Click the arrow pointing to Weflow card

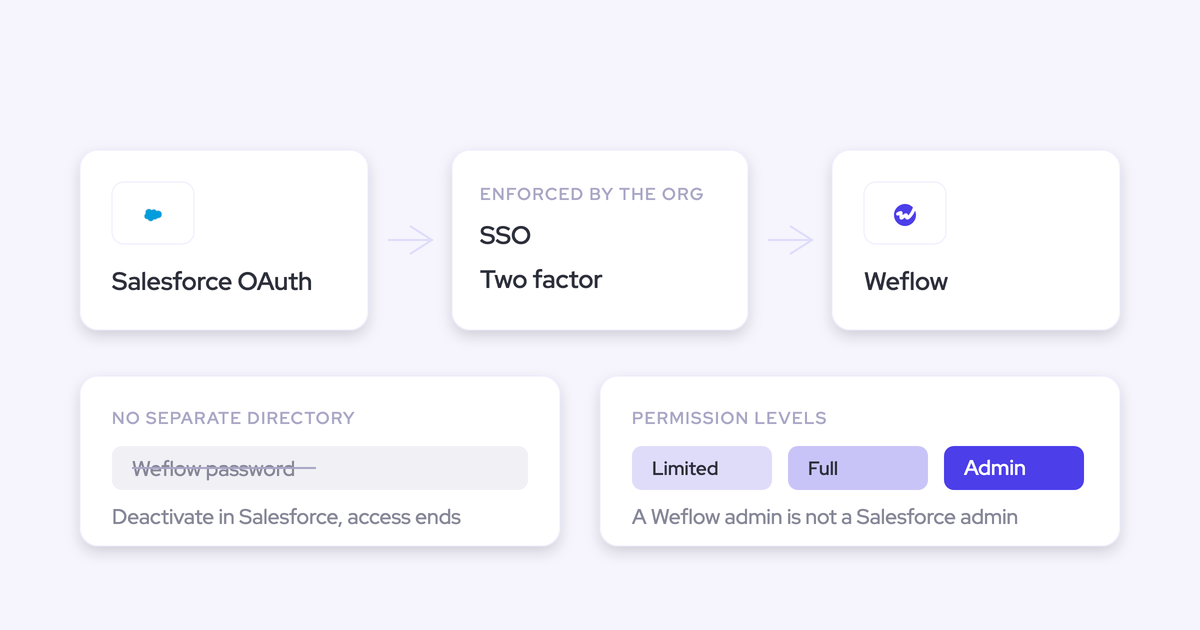coord(790,240)
